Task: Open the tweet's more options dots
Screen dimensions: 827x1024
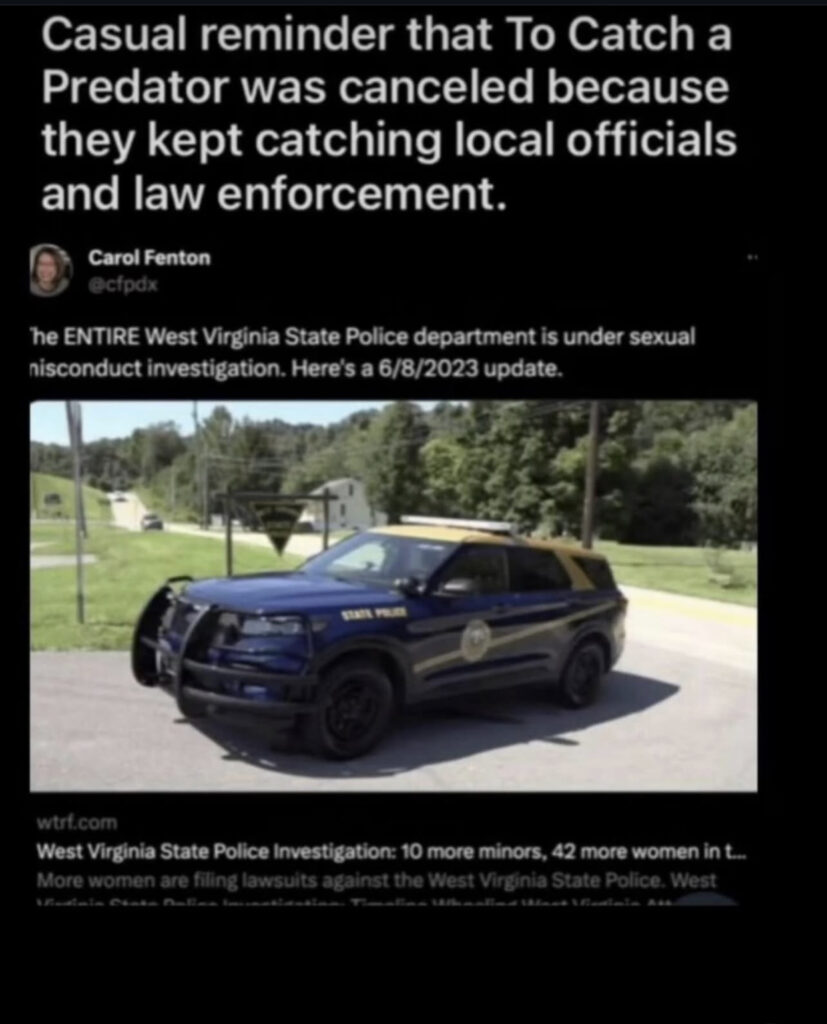Action: (x=752, y=257)
